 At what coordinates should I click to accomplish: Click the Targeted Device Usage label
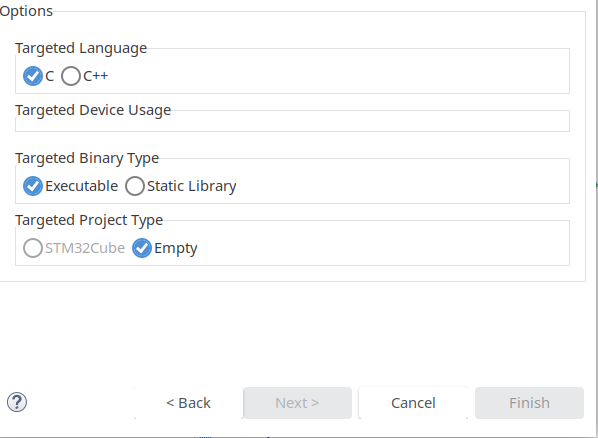93,110
